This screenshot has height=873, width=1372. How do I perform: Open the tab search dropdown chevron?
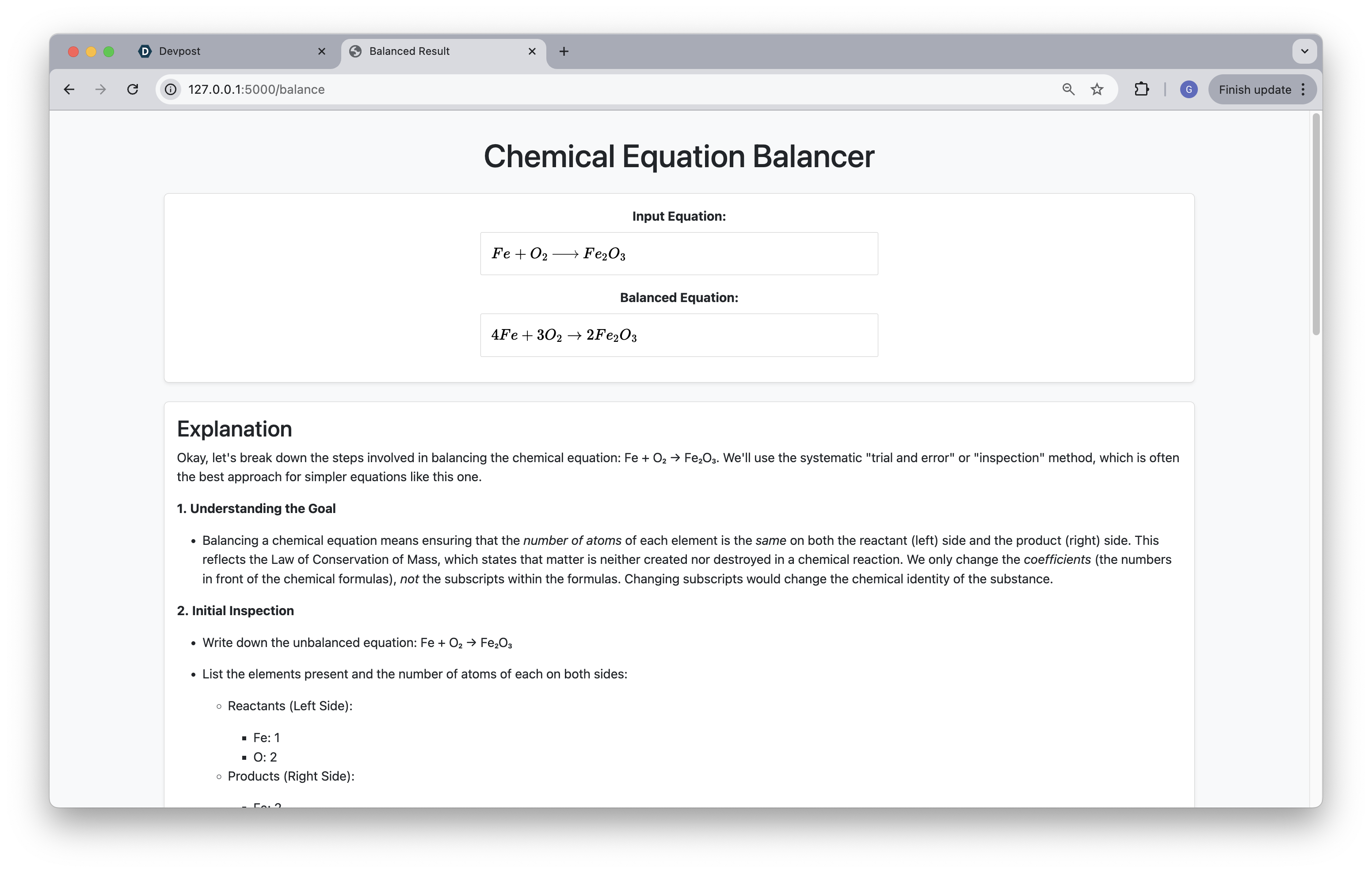click(1304, 51)
